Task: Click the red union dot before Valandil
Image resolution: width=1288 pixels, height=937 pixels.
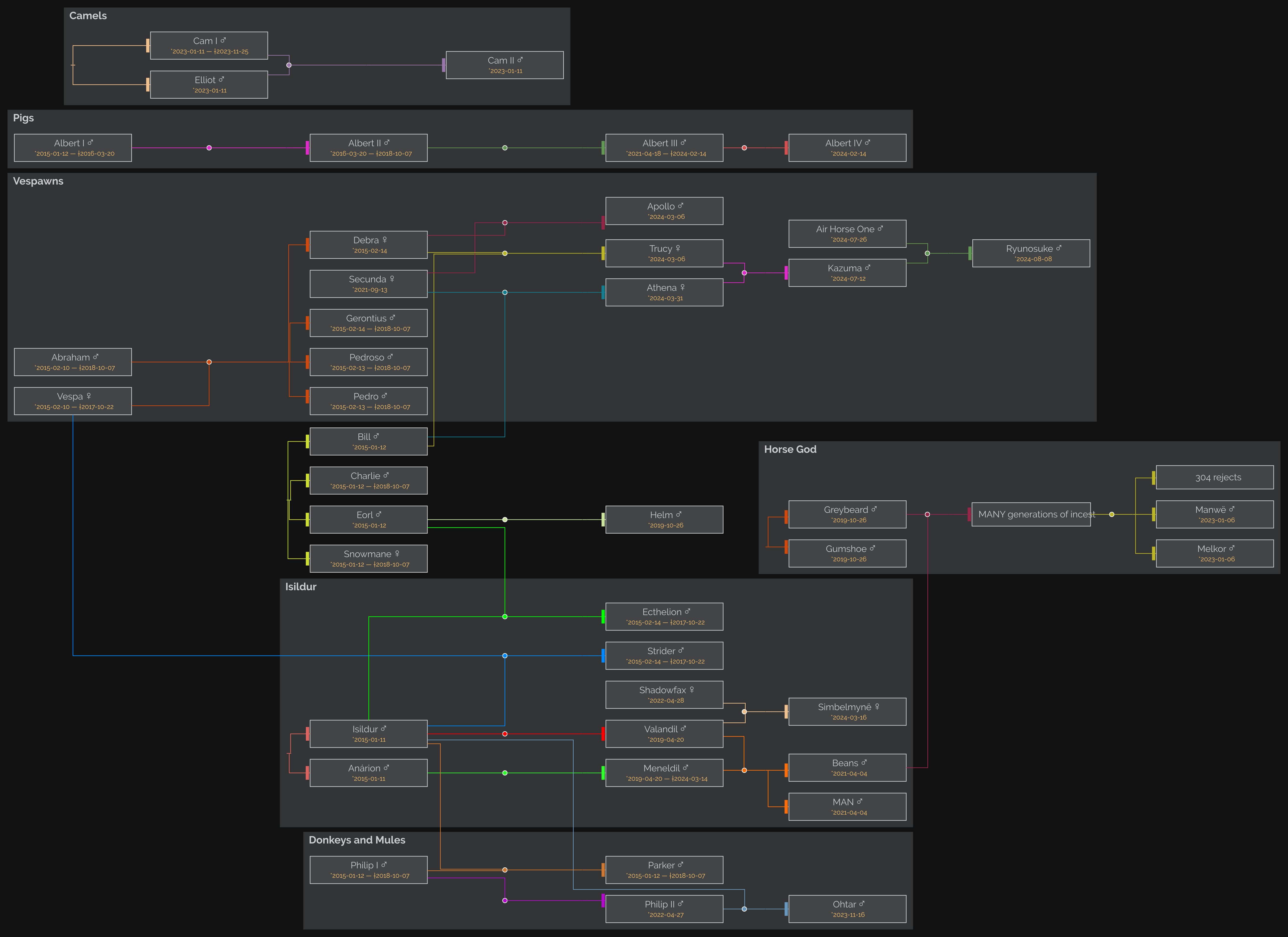Action: click(504, 734)
